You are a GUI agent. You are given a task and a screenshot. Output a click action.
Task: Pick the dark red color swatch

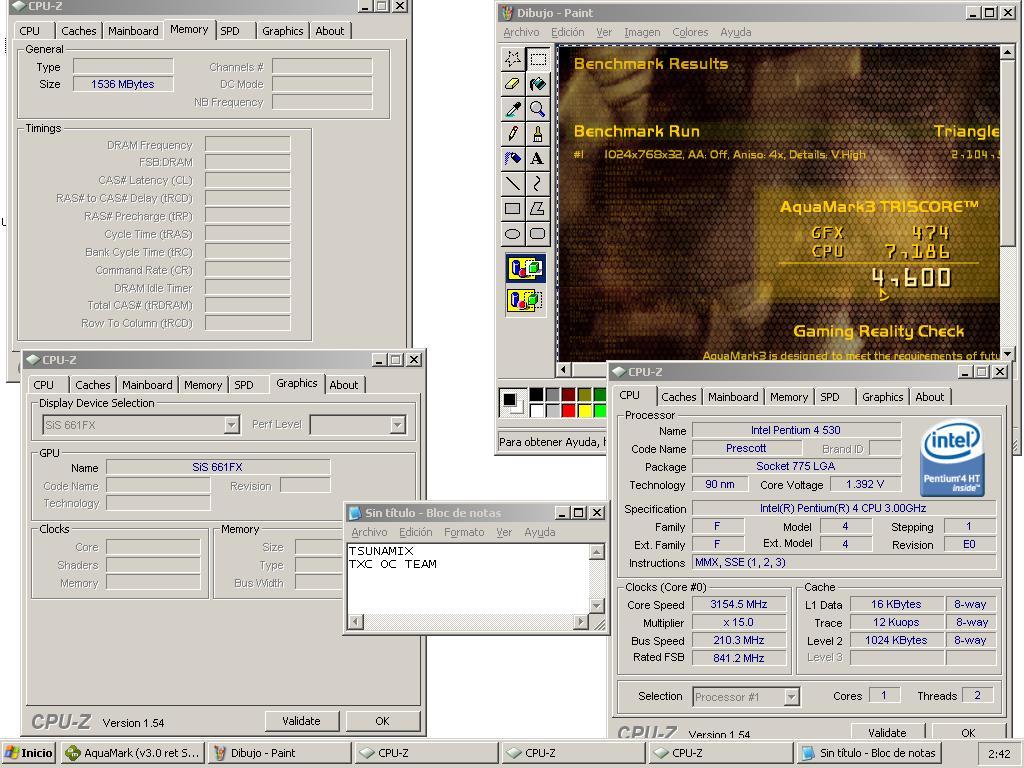[x=568, y=394]
